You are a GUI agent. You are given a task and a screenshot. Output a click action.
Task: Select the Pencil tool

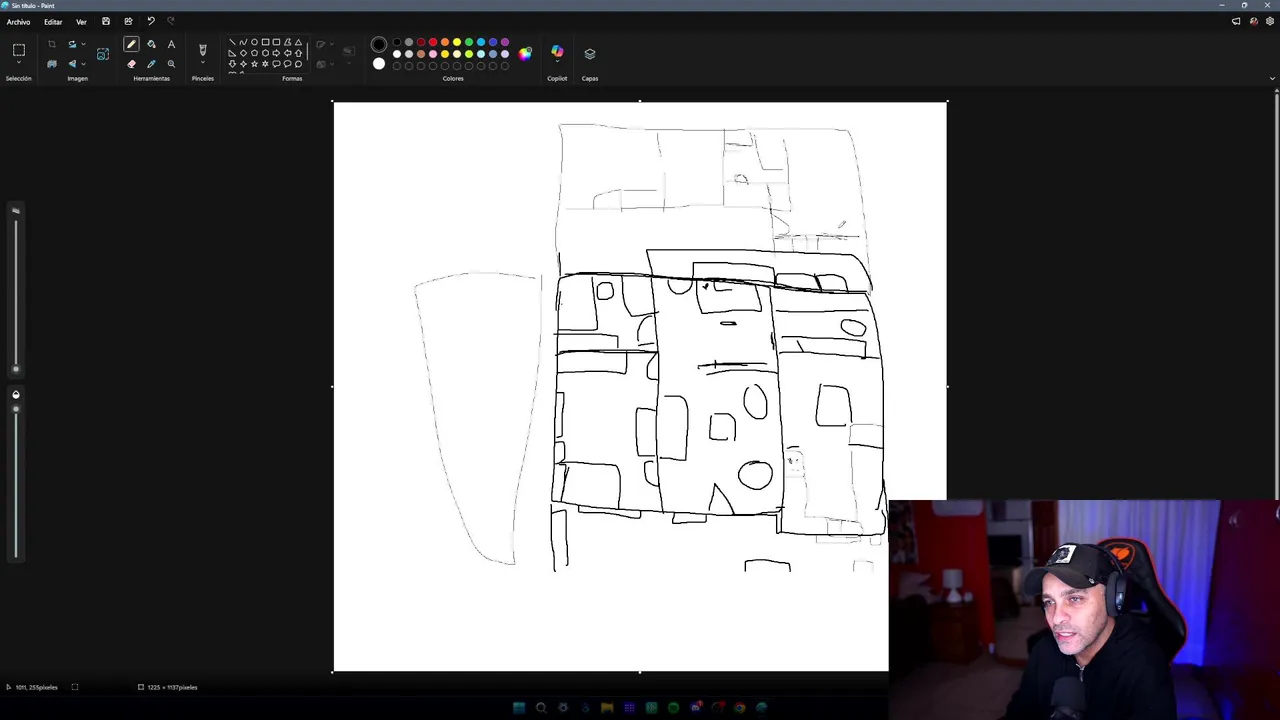131,44
